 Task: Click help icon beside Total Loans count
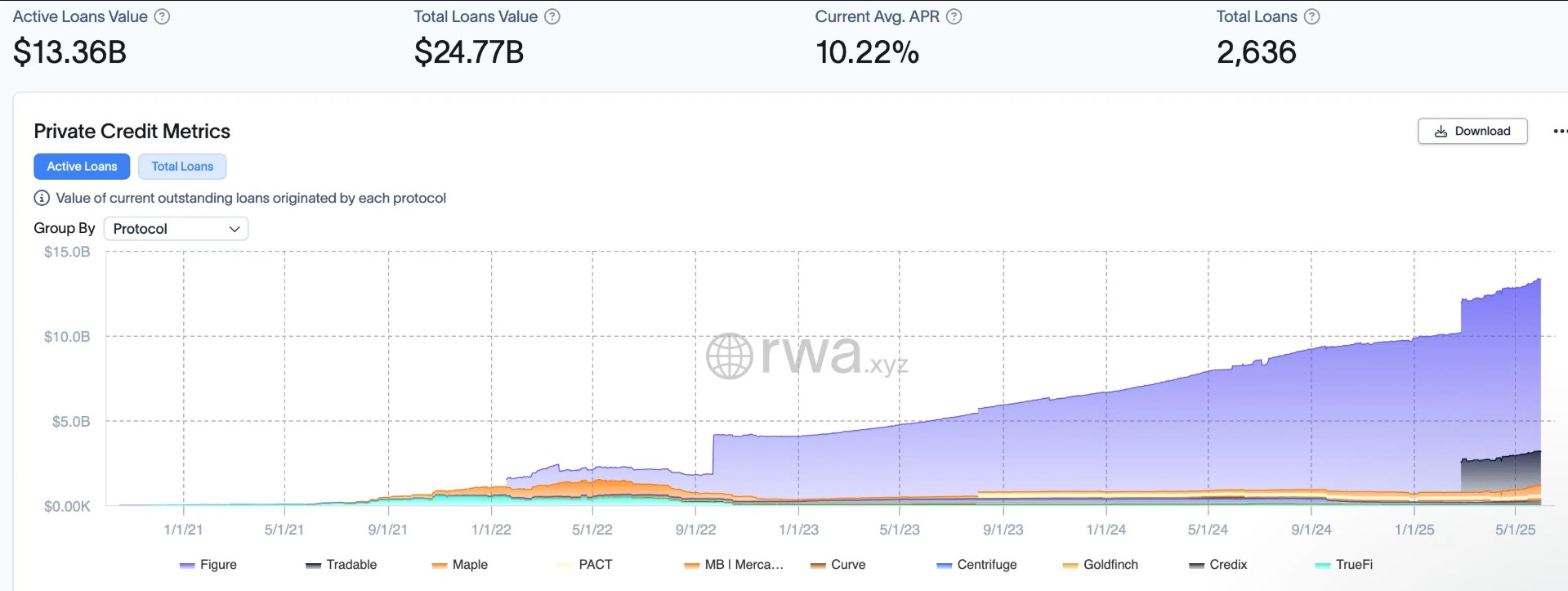[1311, 16]
